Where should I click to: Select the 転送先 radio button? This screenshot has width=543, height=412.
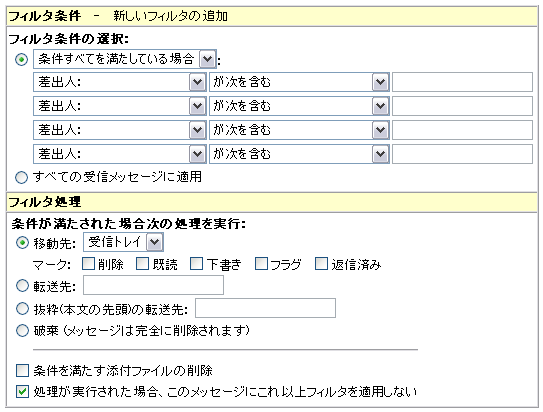(x=22, y=286)
